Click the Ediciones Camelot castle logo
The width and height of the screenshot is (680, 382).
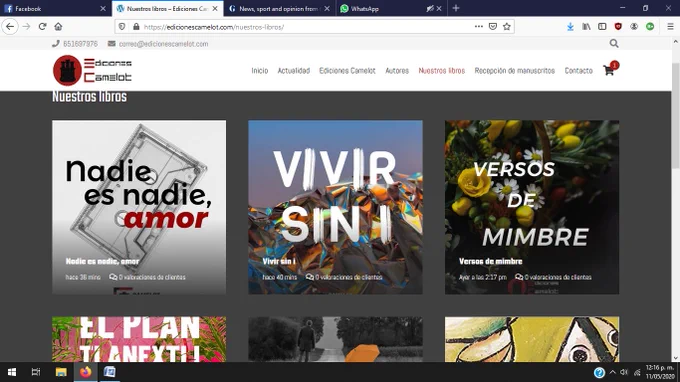pyautogui.click(x=92, y=70)
